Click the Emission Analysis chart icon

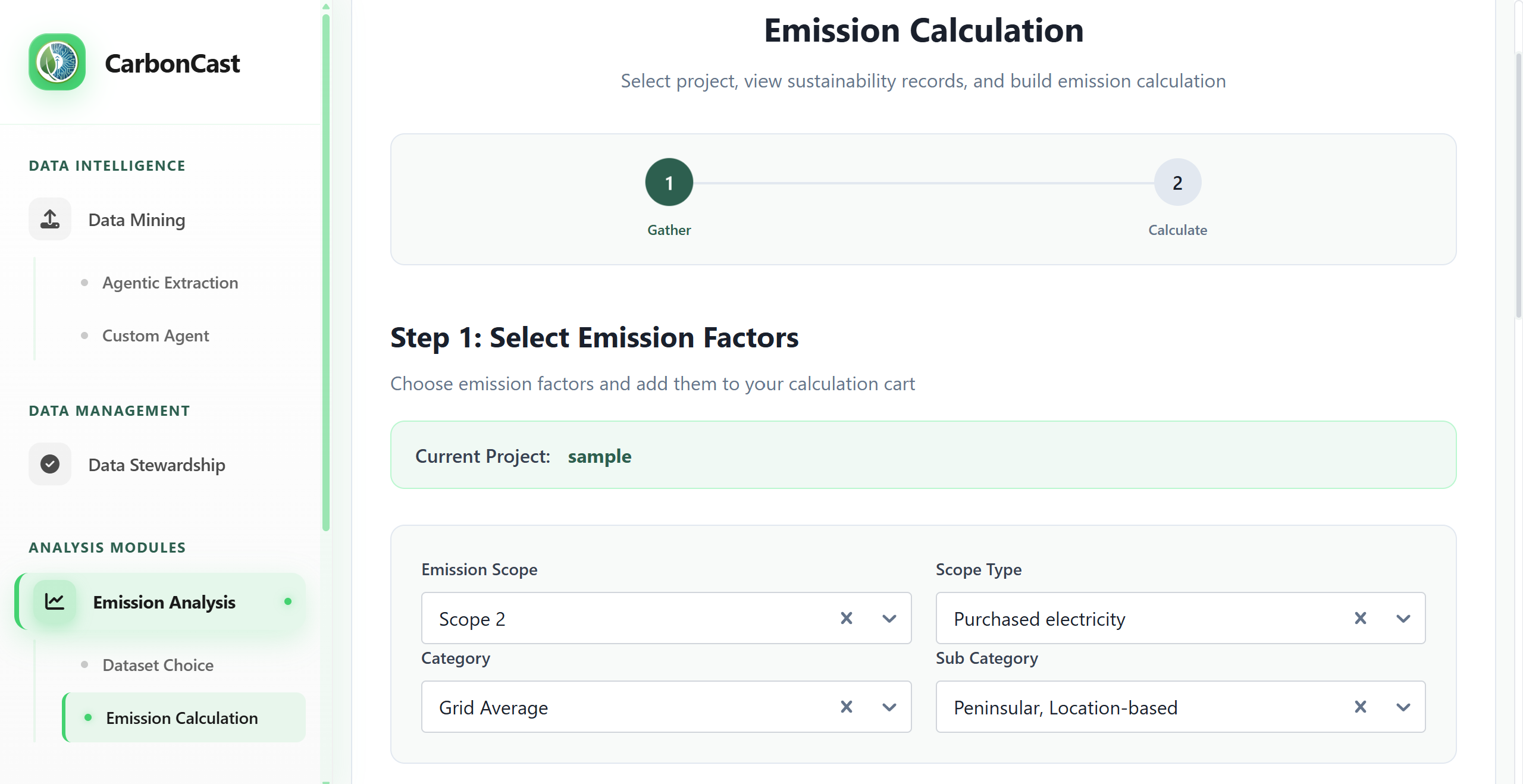55,602
